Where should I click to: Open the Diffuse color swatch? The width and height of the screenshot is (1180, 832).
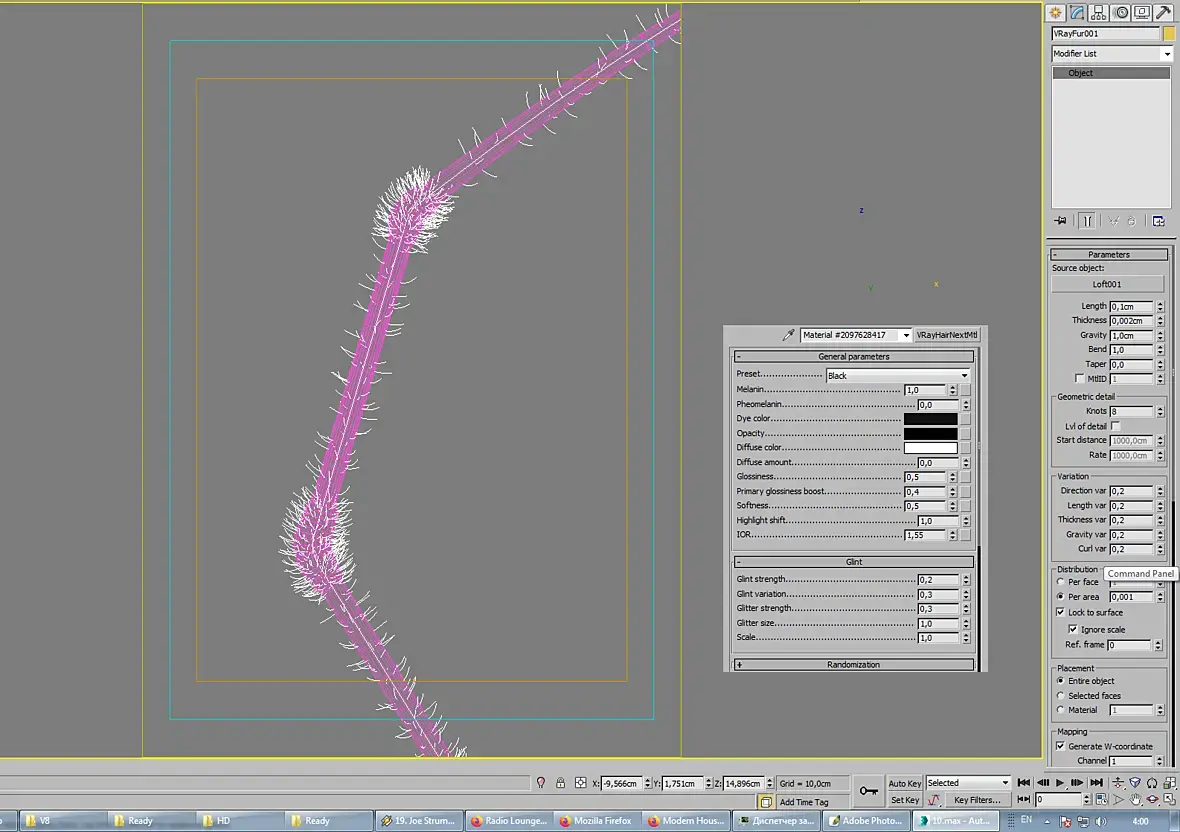930,448
